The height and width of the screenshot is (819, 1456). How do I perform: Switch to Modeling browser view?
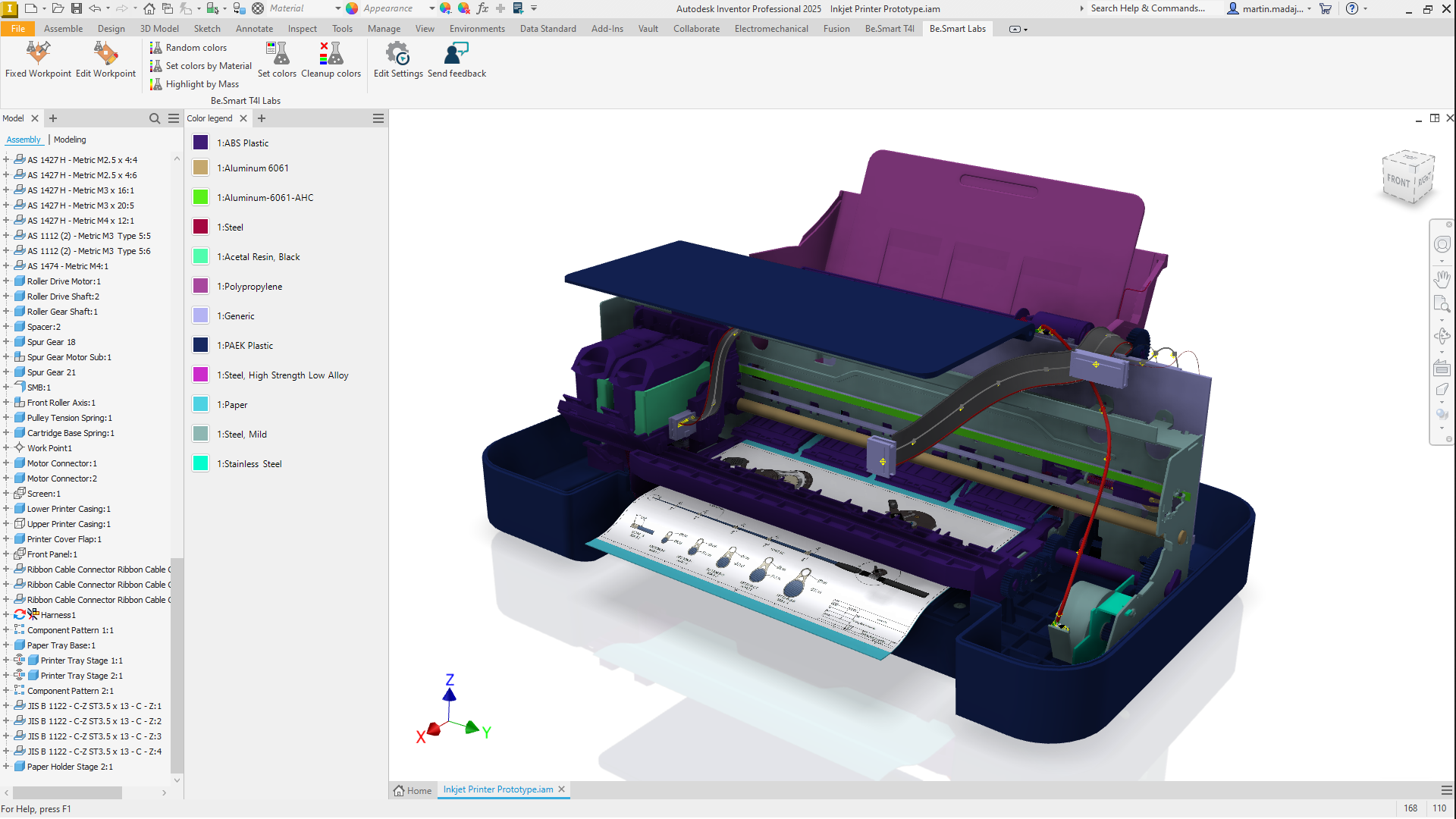[x=70, y=140]
